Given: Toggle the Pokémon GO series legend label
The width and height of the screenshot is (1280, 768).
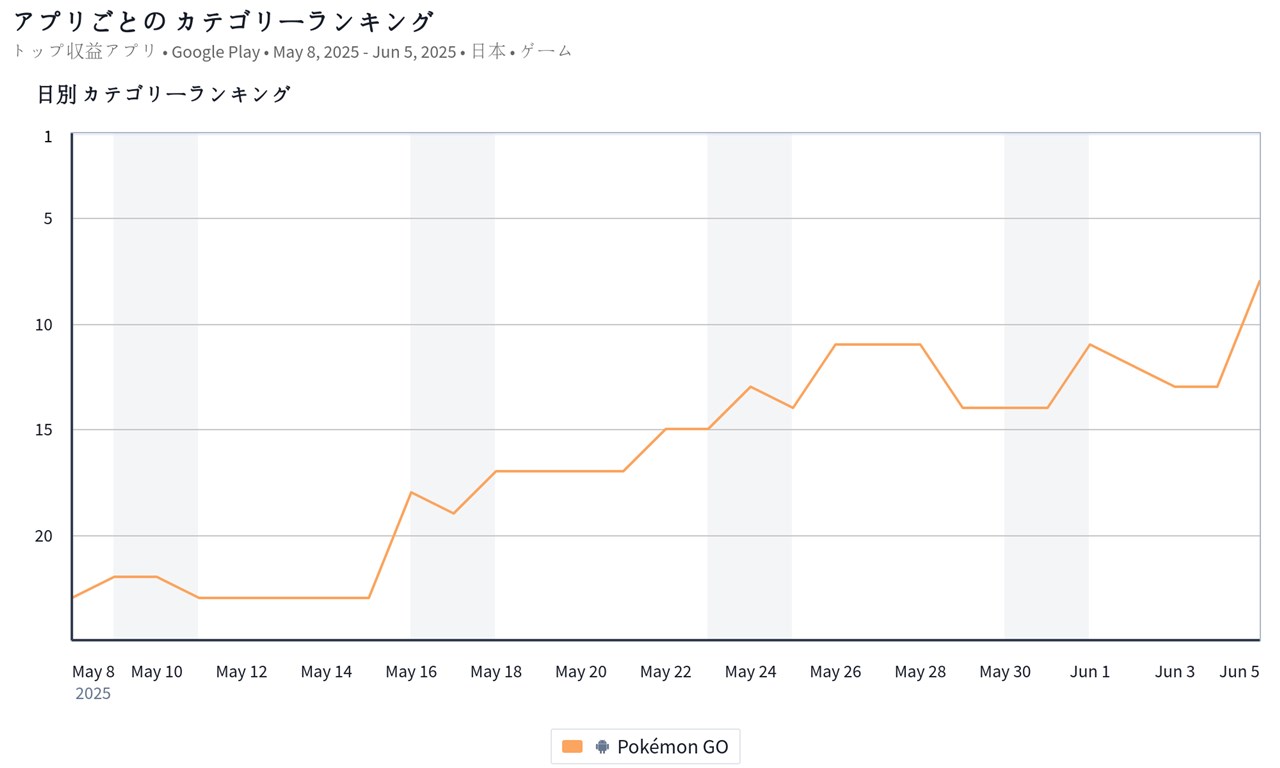Looking at the screenshot, I should (x=672, y=746).
